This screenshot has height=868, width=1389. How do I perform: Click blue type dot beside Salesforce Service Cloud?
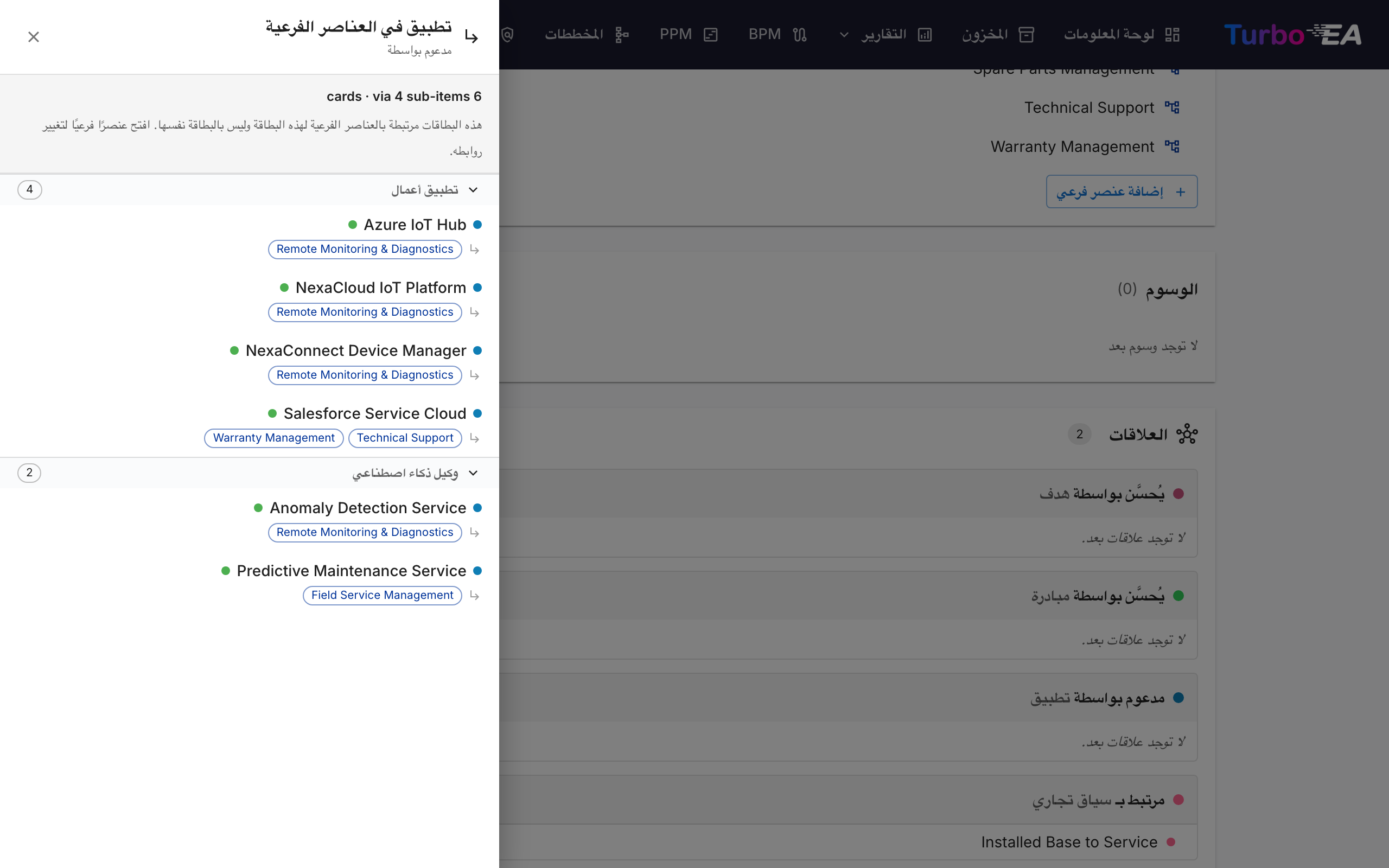(477, 413)
